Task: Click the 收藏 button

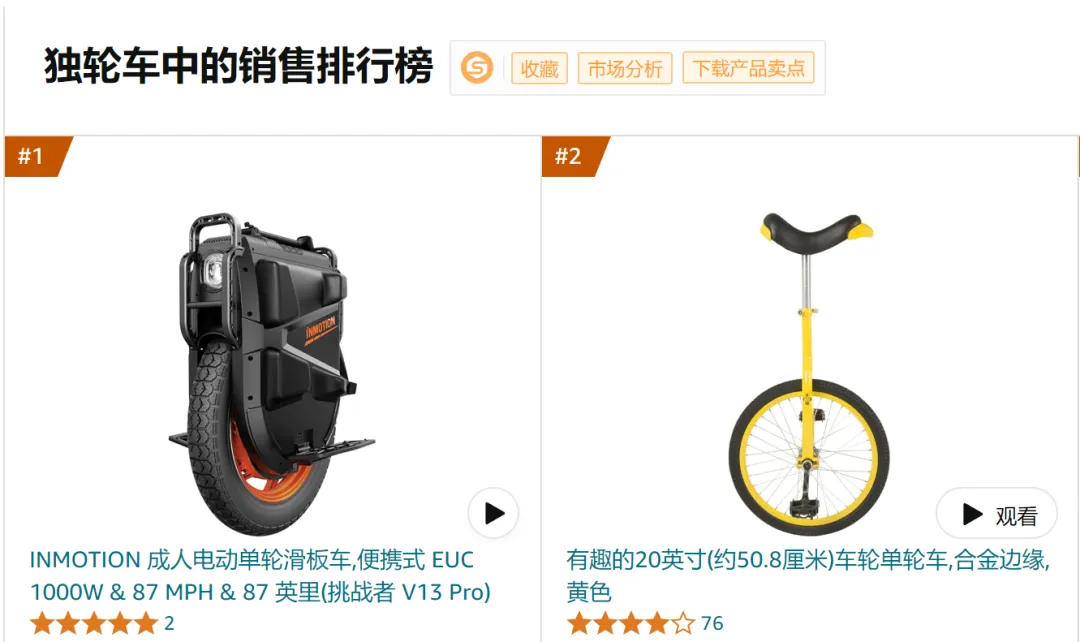Action: [539, 68]
